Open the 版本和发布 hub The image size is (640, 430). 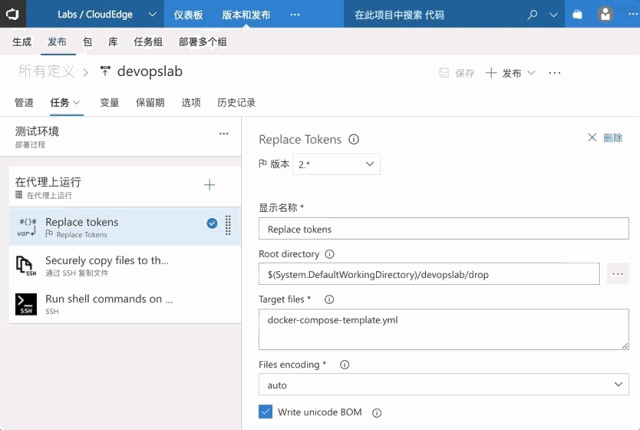[246, 15]
